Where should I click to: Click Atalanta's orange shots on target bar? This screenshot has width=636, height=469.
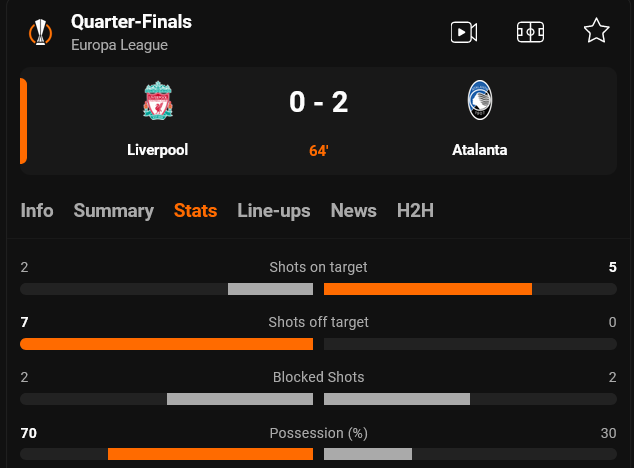[x=427, y=289]
